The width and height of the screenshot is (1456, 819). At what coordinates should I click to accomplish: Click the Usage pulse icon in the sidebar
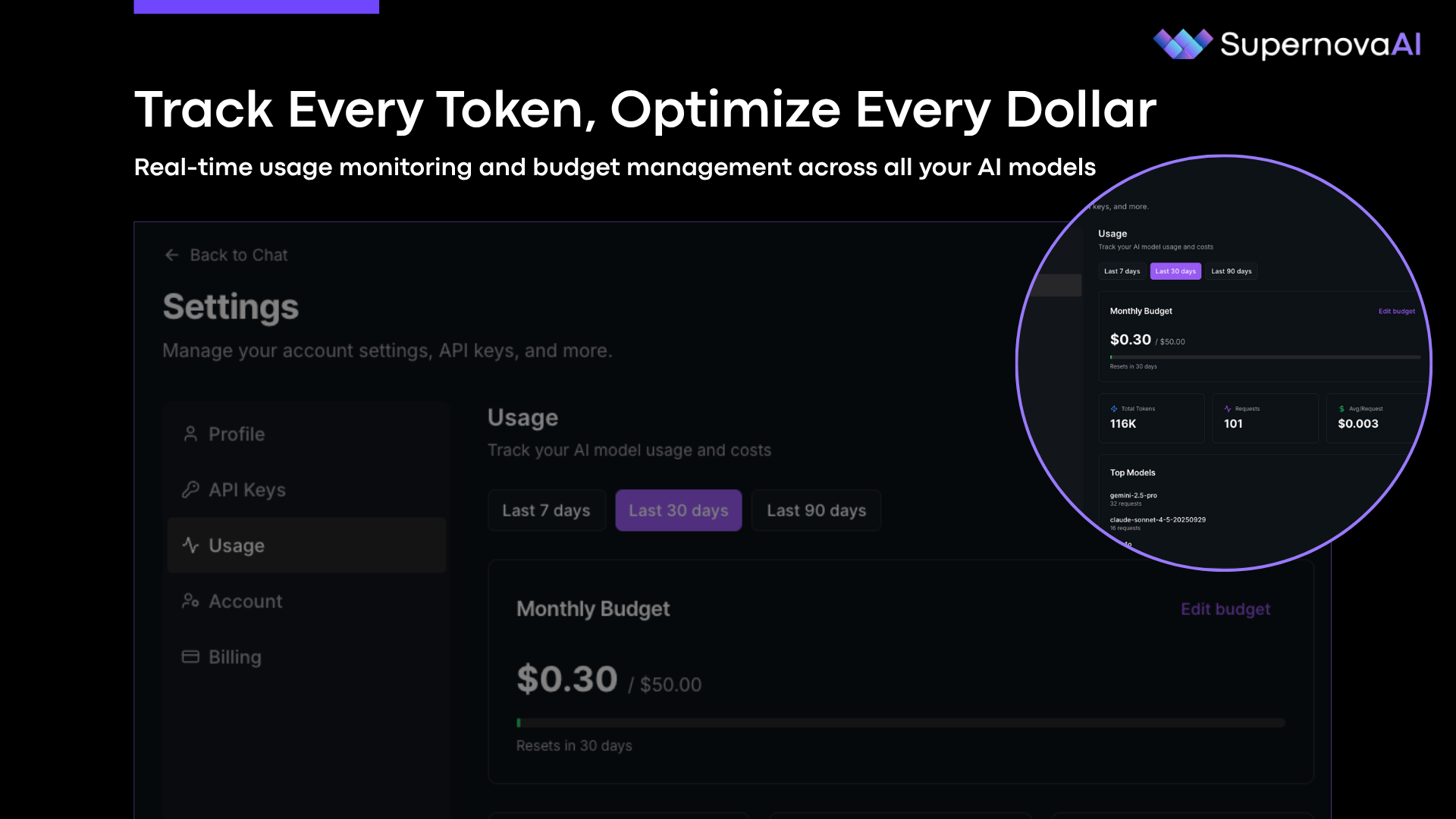[190, 545]
